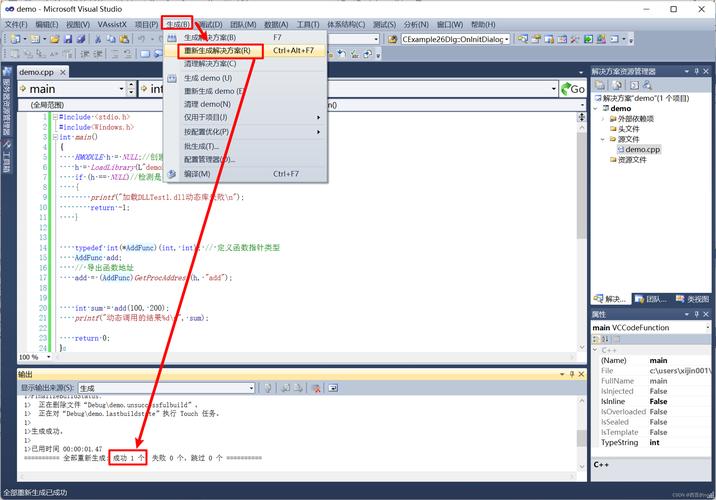Collapse the 源文件 folder node

(x=603, y=139)
